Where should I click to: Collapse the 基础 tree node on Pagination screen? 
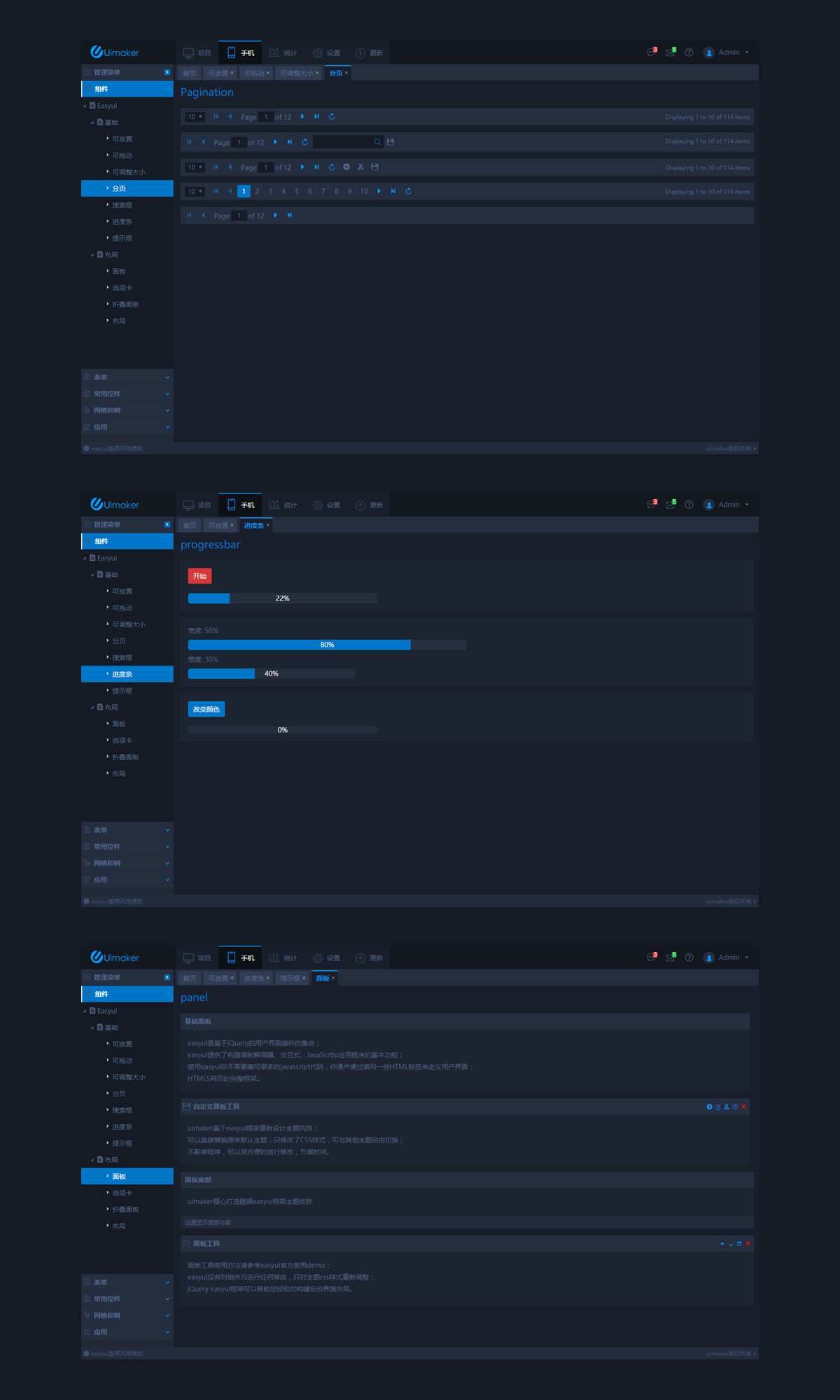(x=92, y=122)
